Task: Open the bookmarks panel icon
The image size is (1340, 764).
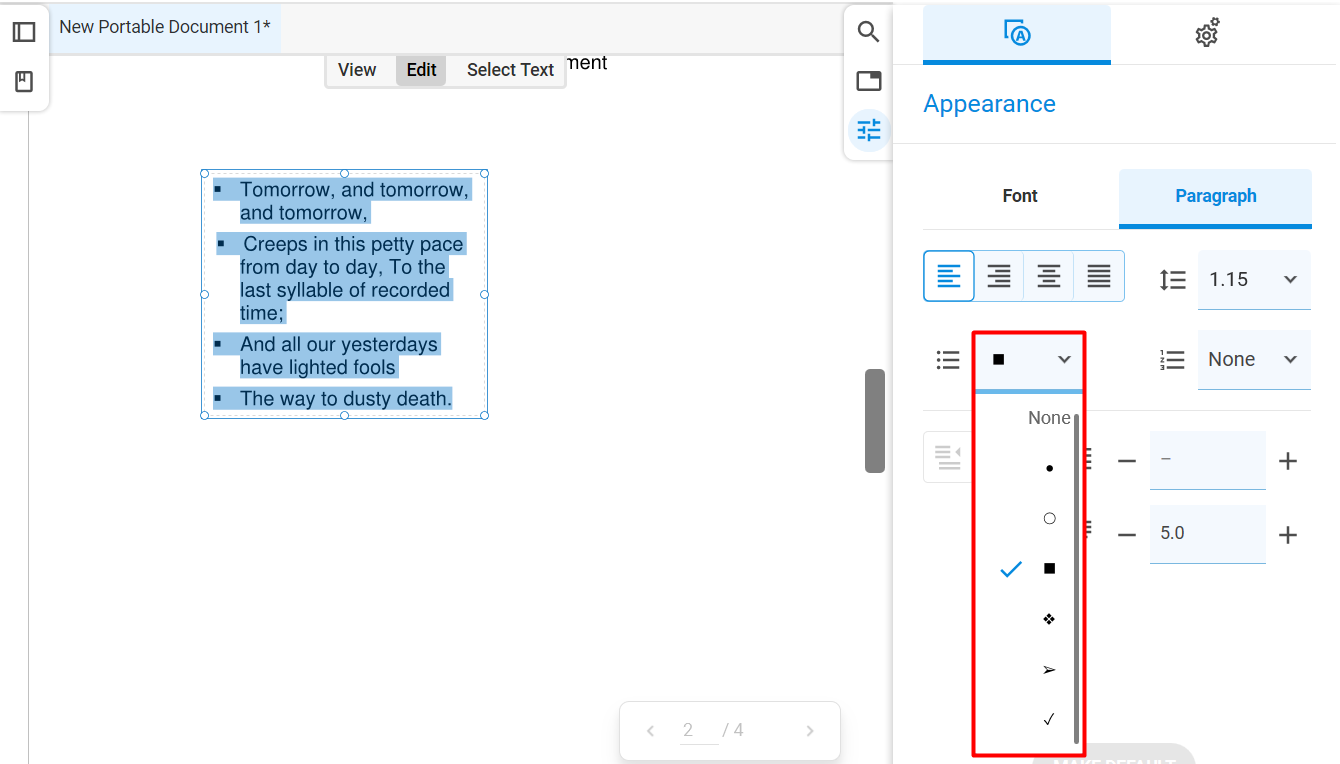Action: point(24,82)
